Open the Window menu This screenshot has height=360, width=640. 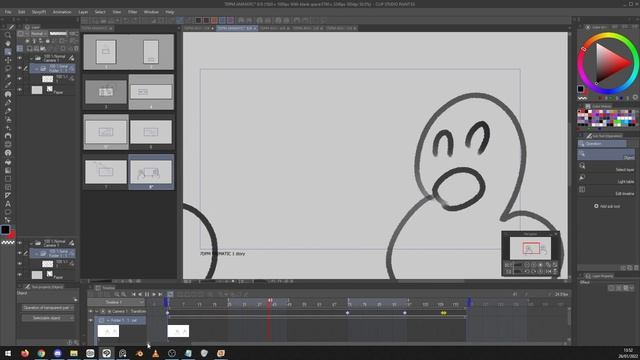point(151,12)
